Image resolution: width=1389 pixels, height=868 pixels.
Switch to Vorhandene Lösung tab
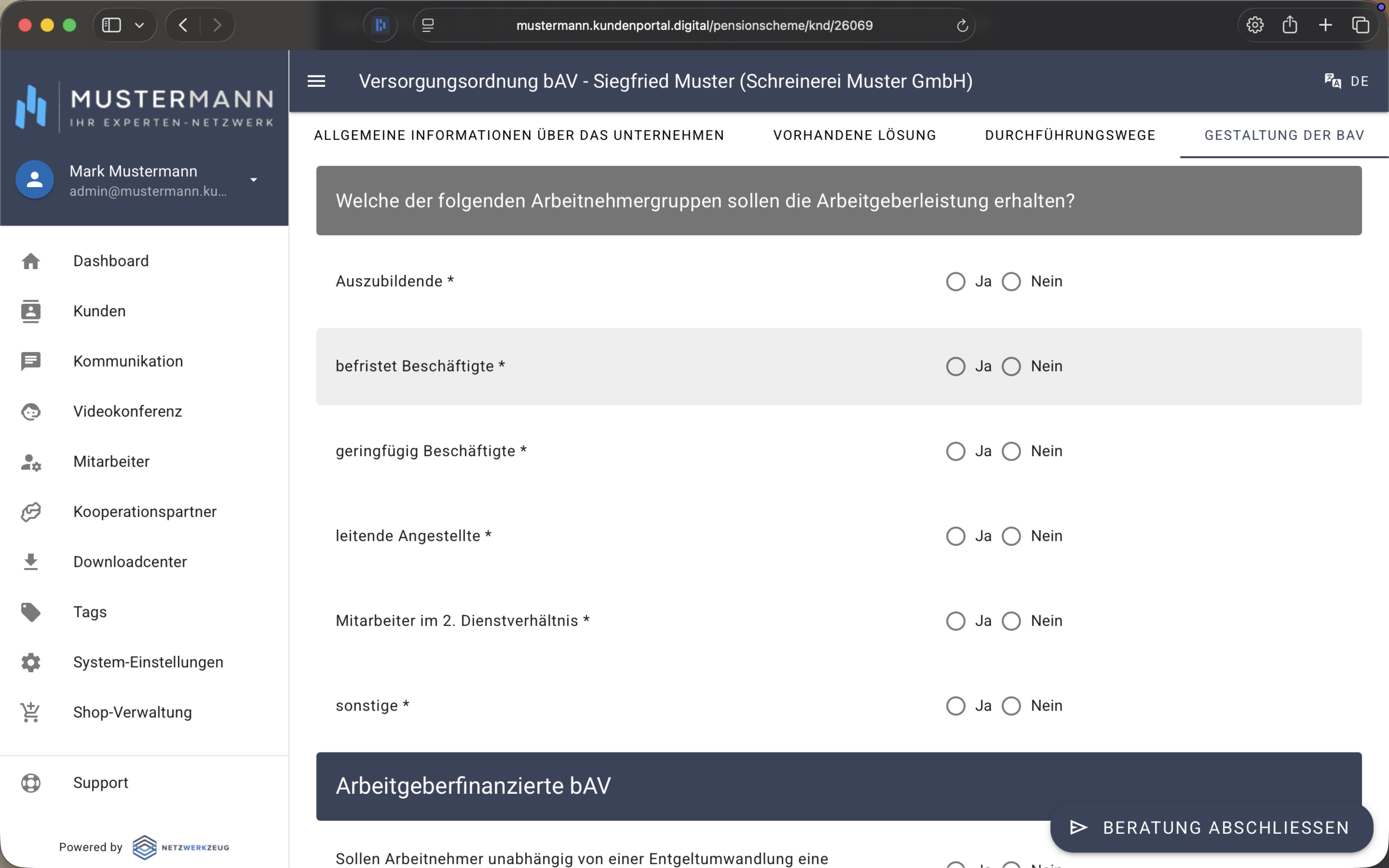[x=855, y=136]
